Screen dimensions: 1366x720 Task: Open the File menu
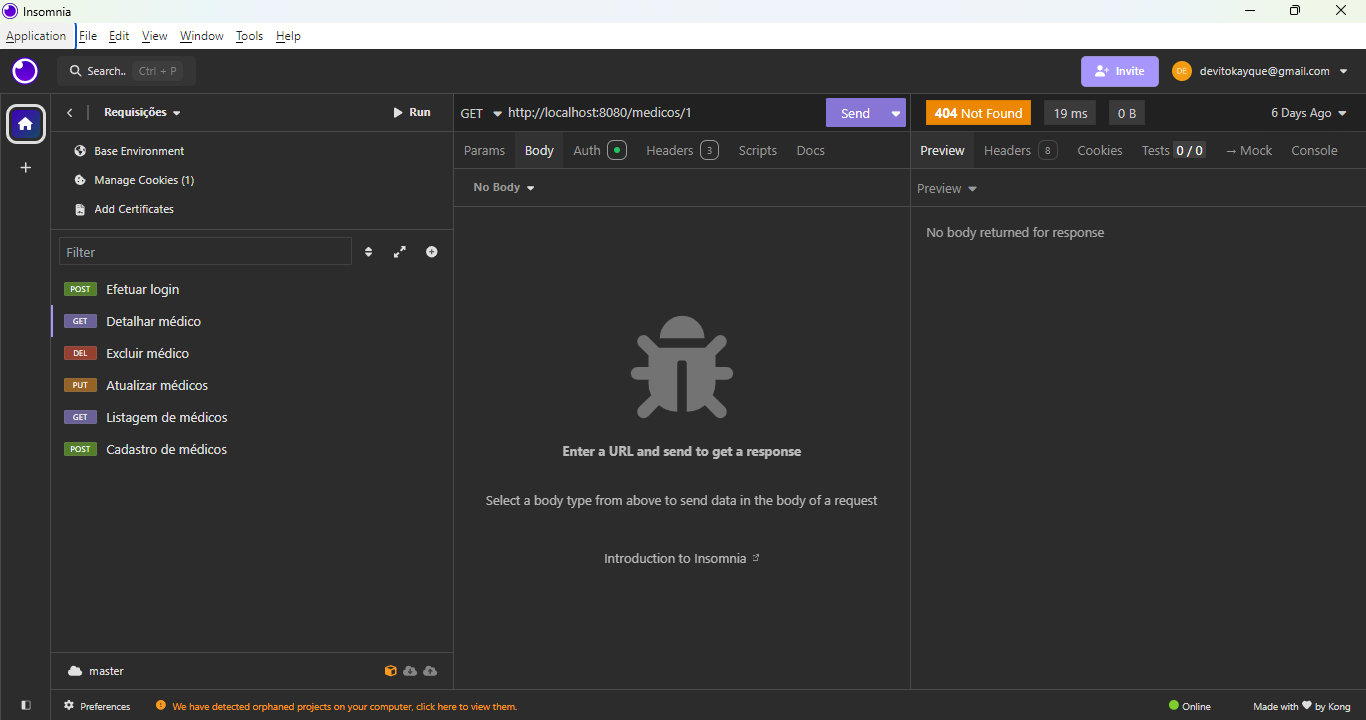pyautogui.click(x=88, y=36)
